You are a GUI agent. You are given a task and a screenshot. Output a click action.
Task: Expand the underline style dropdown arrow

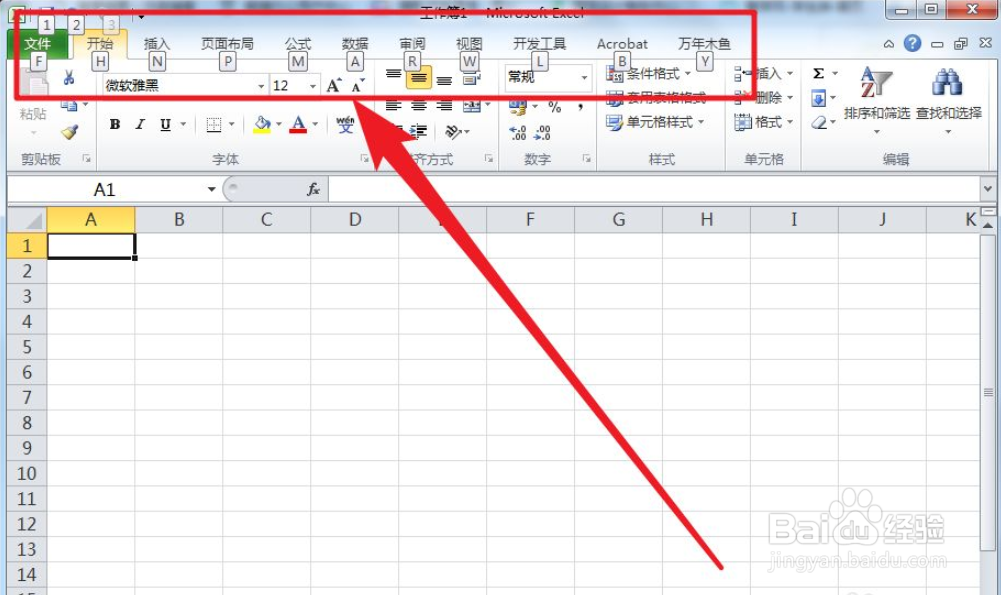[x=183, y=124]
